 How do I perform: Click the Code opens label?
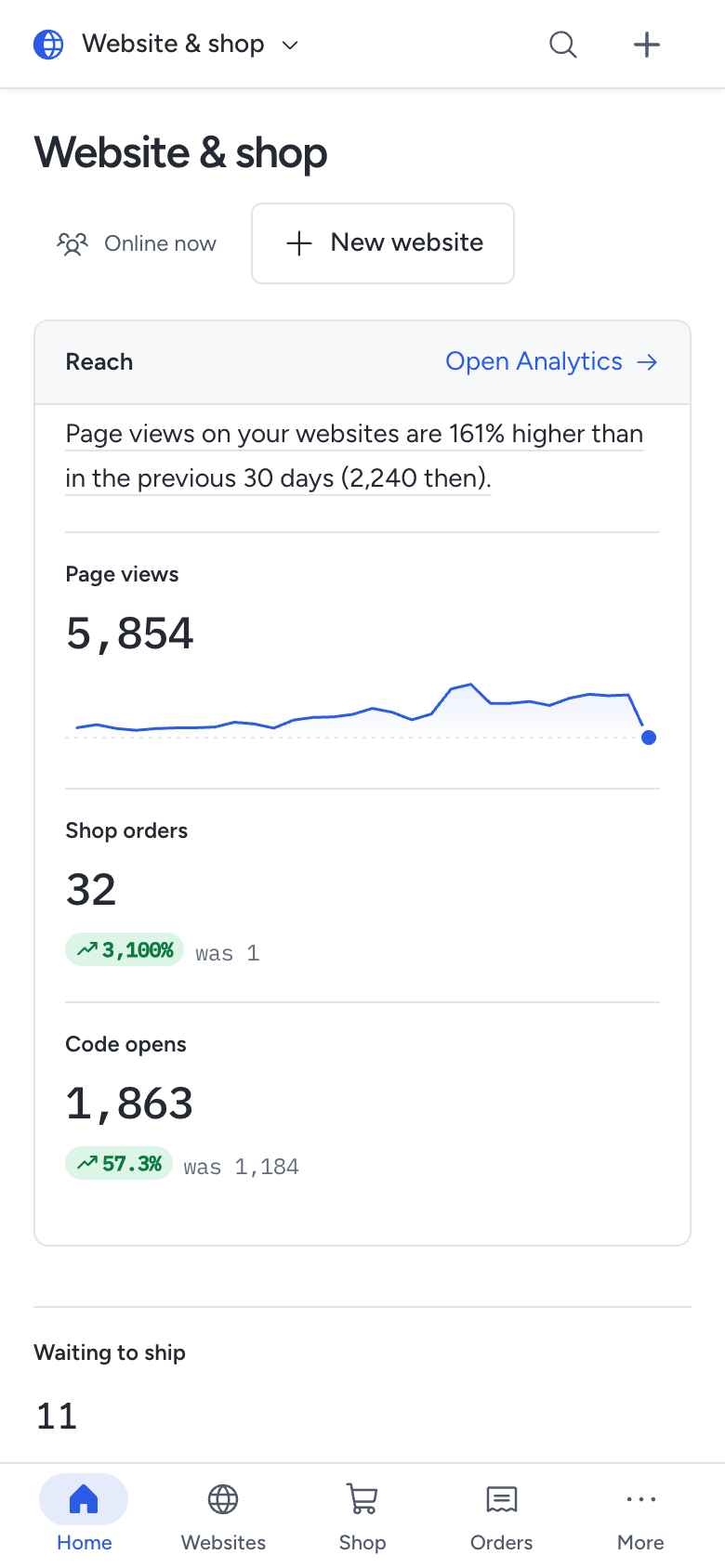click(125, 1044)
